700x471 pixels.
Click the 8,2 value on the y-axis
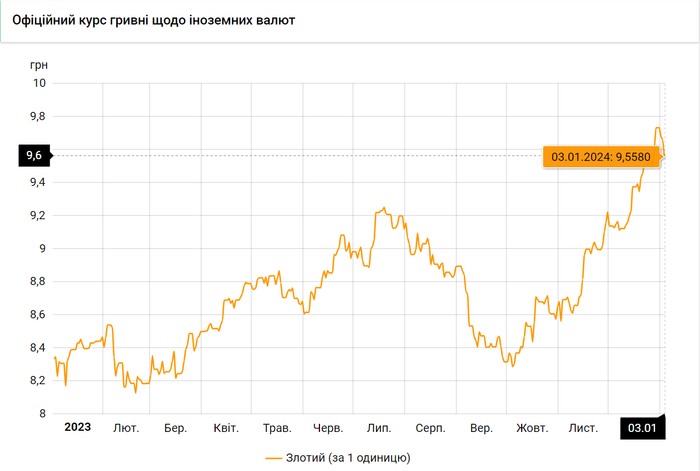pyautogui.click(x=37, y=381)
